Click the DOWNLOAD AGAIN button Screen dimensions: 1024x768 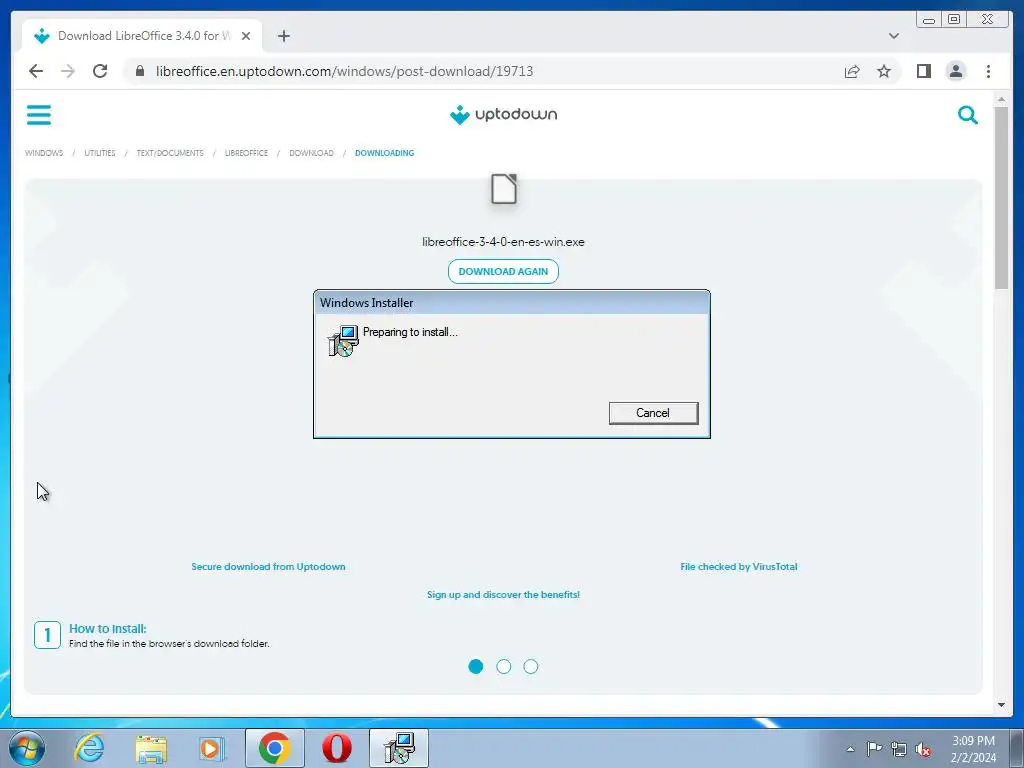point(503,272)
